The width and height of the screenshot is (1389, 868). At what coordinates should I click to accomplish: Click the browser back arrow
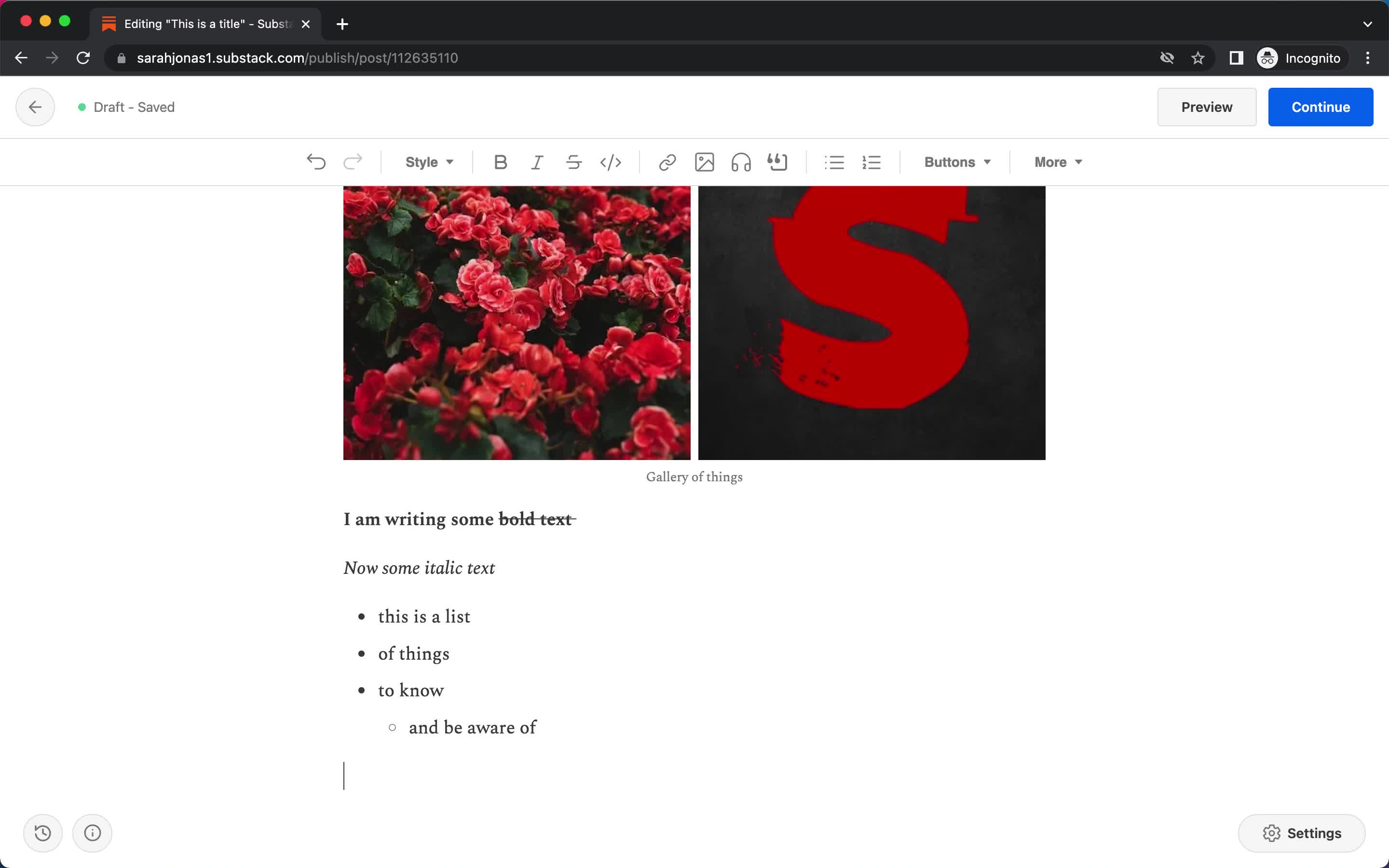click(21, 58)
